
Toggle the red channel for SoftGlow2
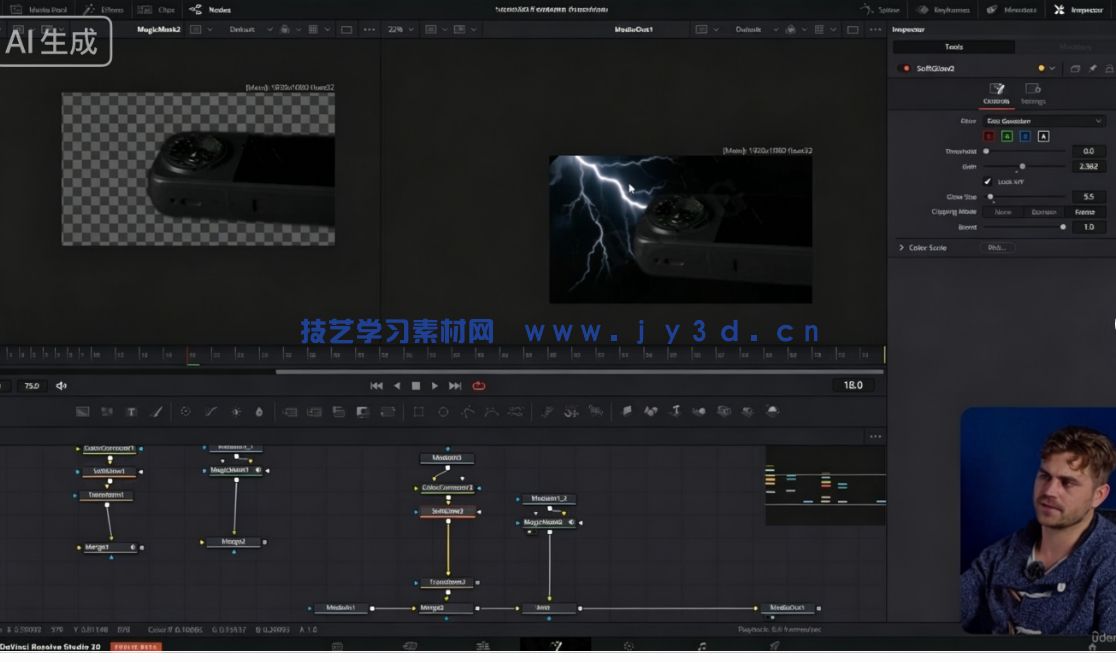click(x=988, y=136)
